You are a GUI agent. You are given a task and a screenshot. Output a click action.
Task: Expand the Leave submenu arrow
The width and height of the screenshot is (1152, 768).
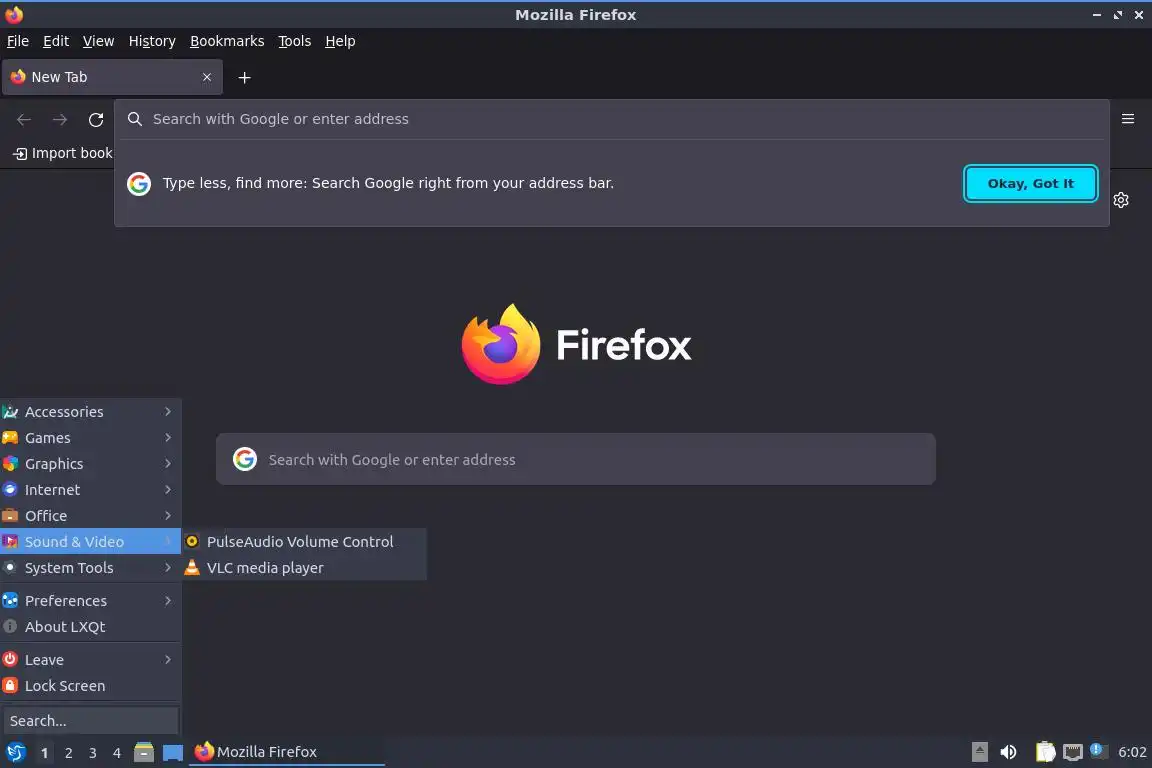[x=168, y=659]
